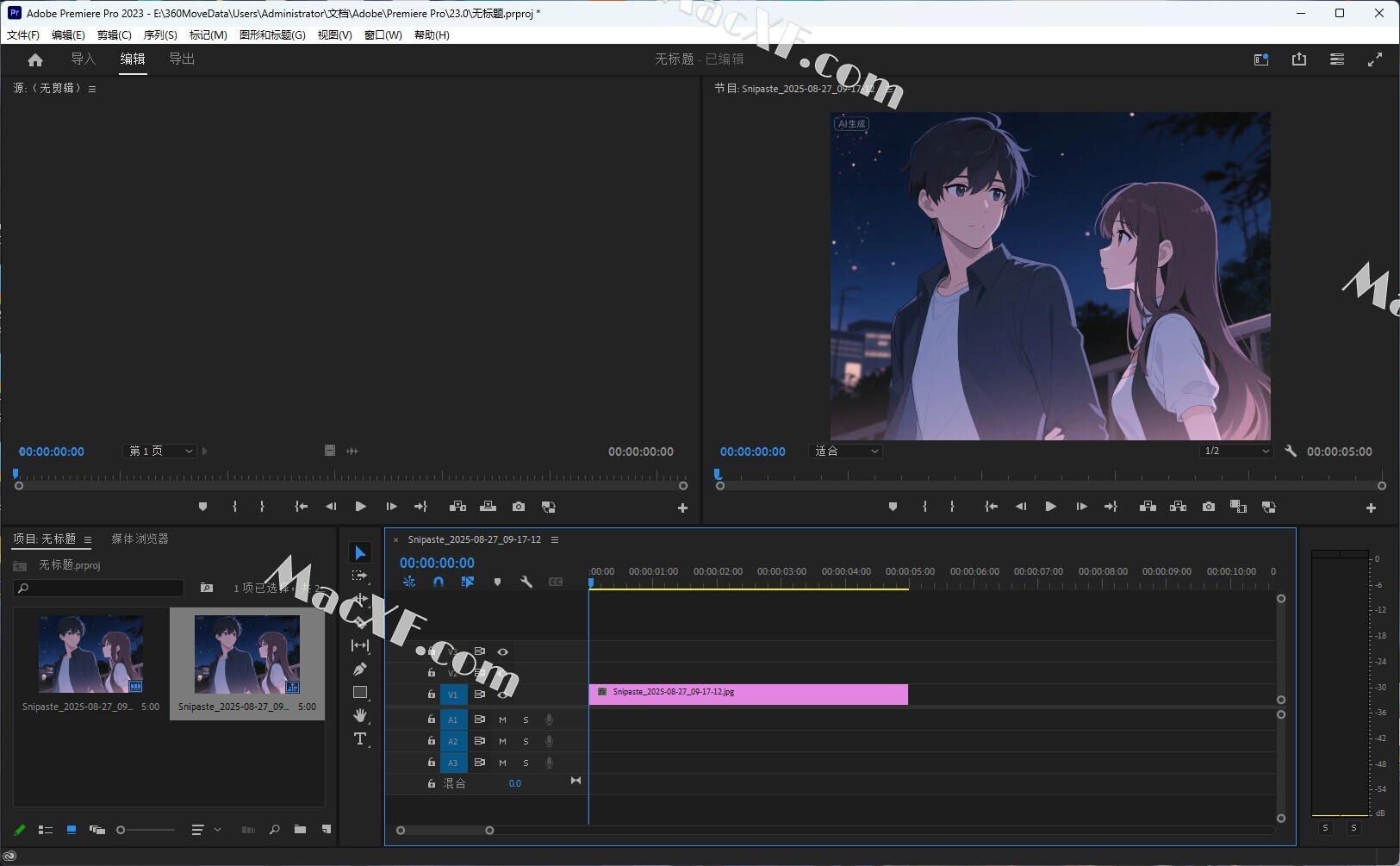Open the 剪辑(C) menu
This screenshot has width=1400, height=866.
point(114,35)
